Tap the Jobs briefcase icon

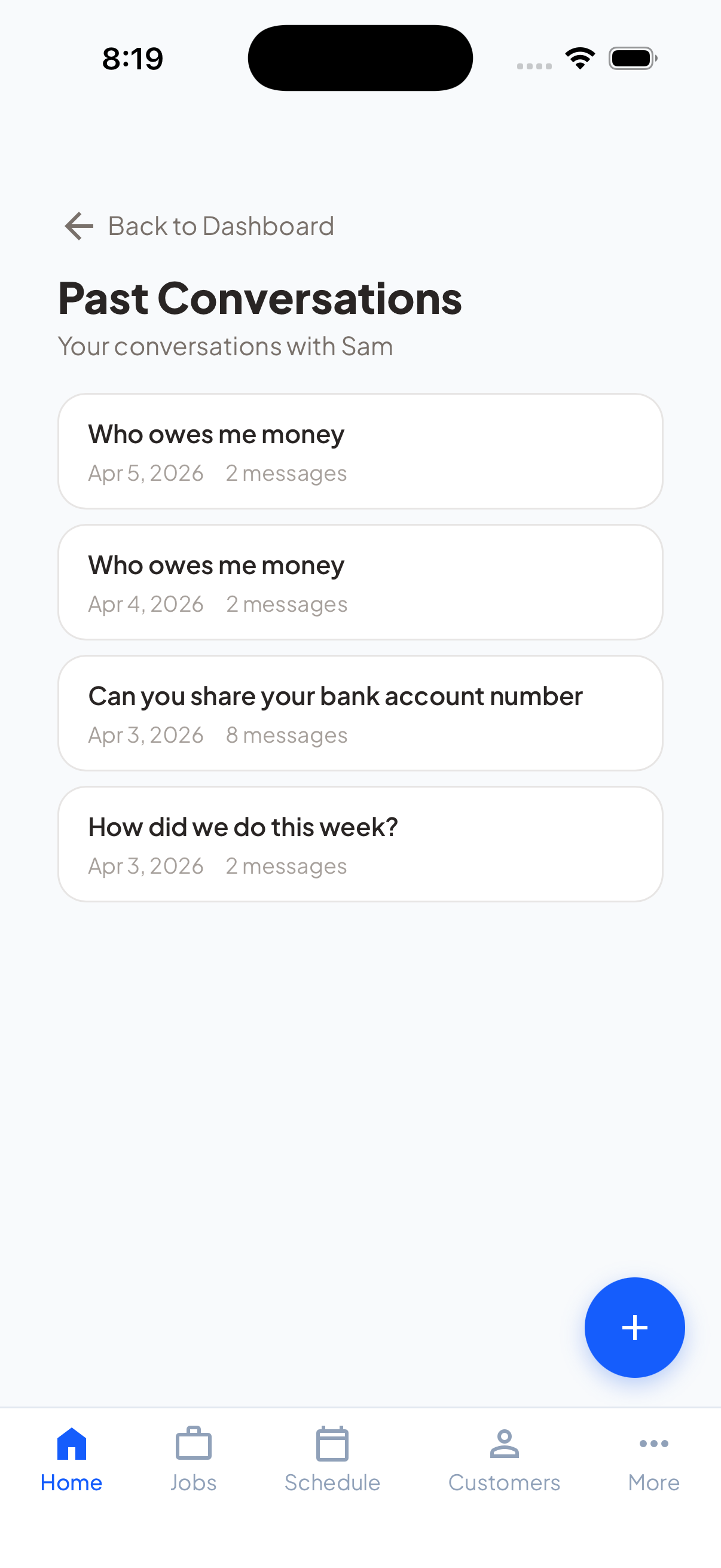tap(194, 1444)
